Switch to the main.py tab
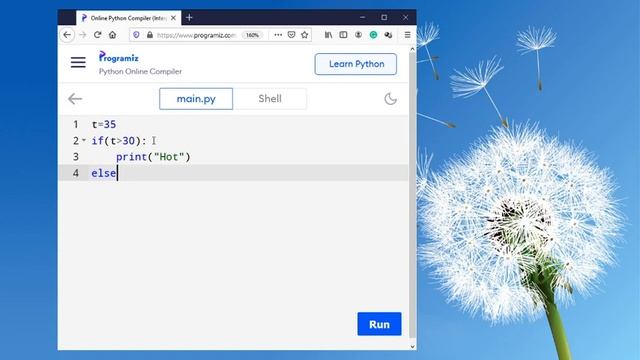Image resolution: width=640 pixels, height=360 pixels. click(x=196, y=99)
